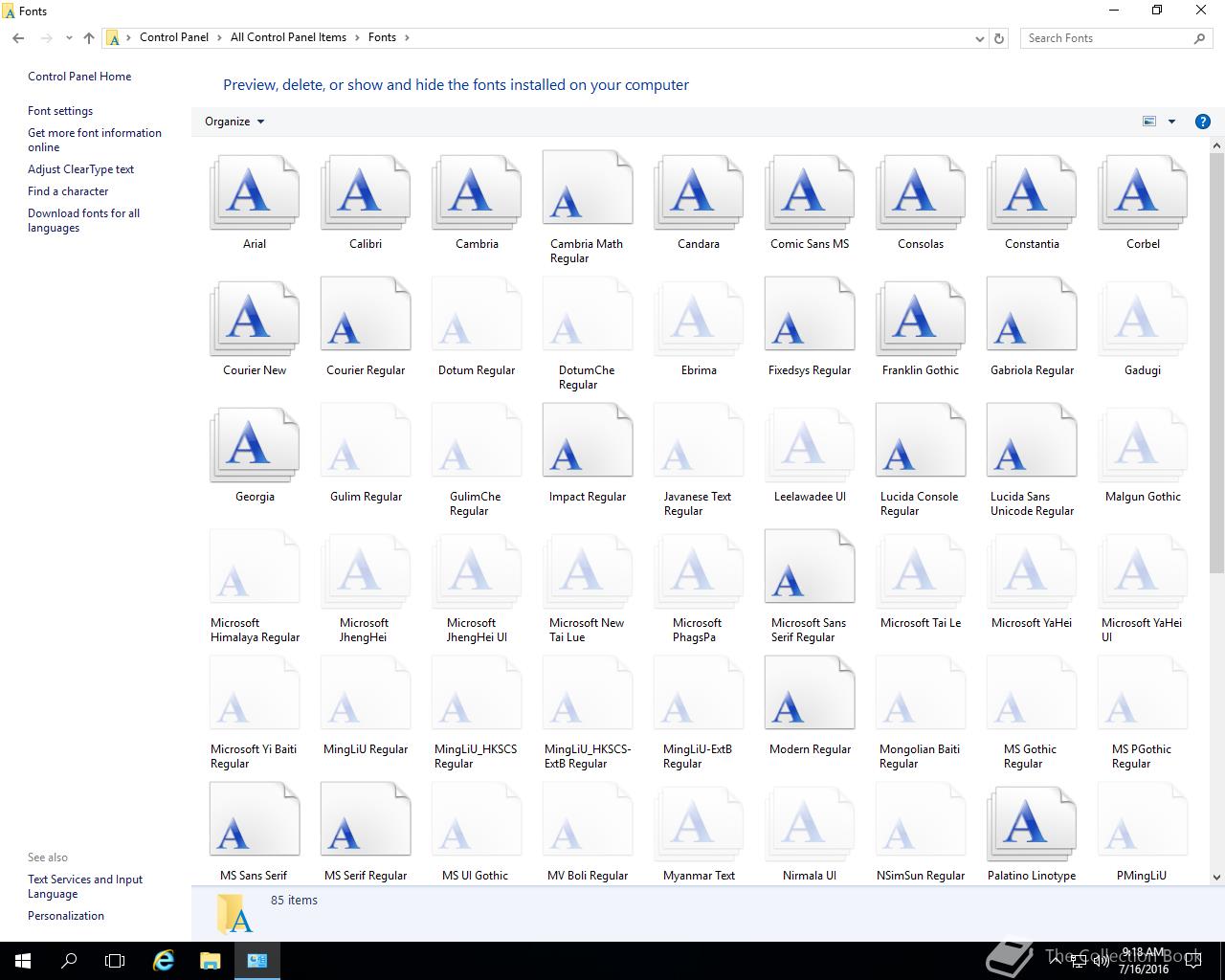This screenshot has height=980, width=1225.
Task: Select the hidden Dotum Regular font
Action: coord(477,314)
